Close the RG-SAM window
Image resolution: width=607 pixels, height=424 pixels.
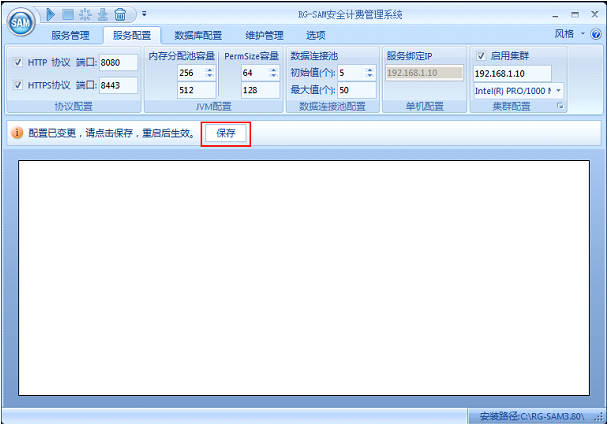tap(595, 14)
